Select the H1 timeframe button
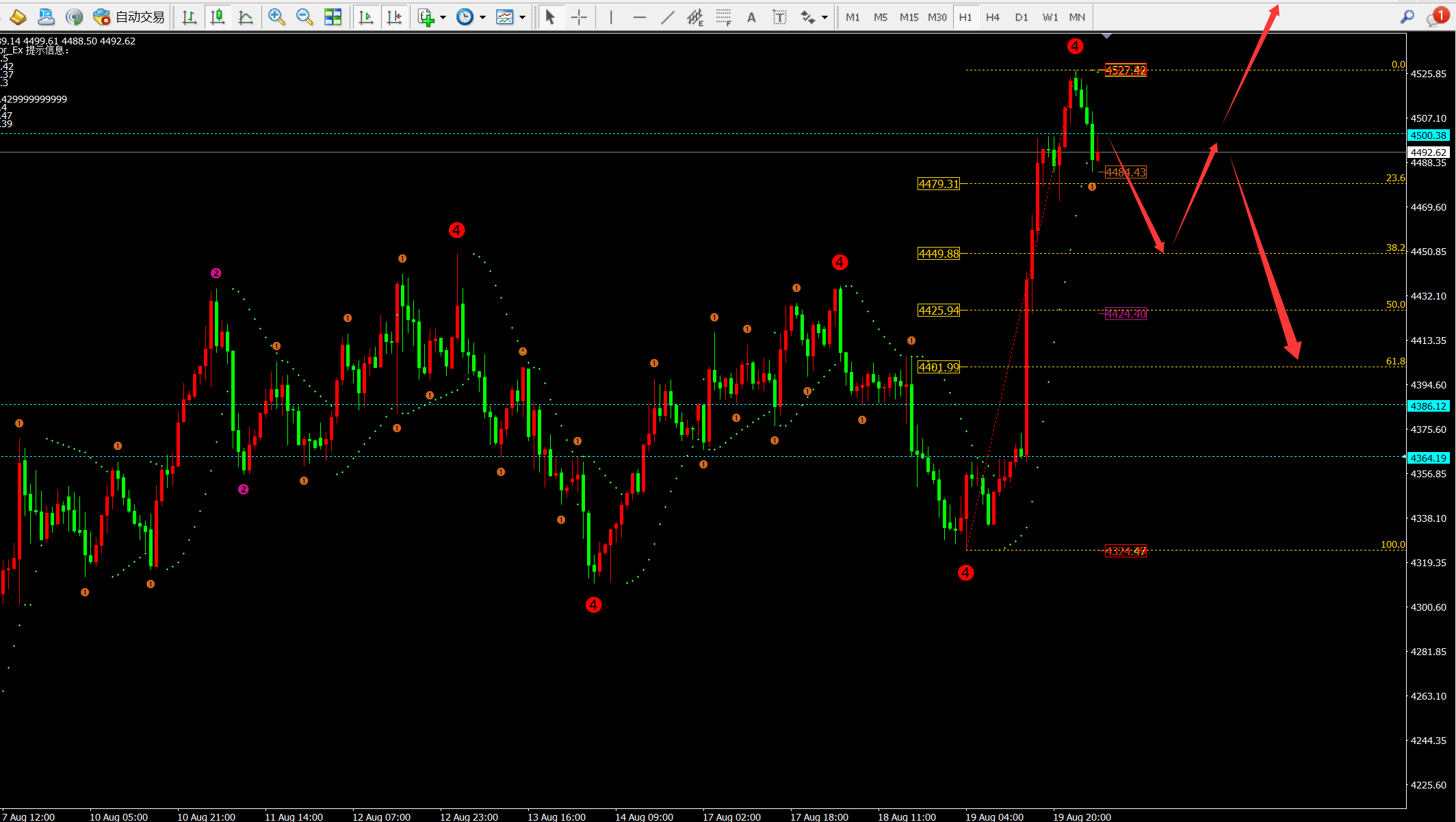Image resolution: width=1456 pixels, height=822 pixels. coord(965,17)
